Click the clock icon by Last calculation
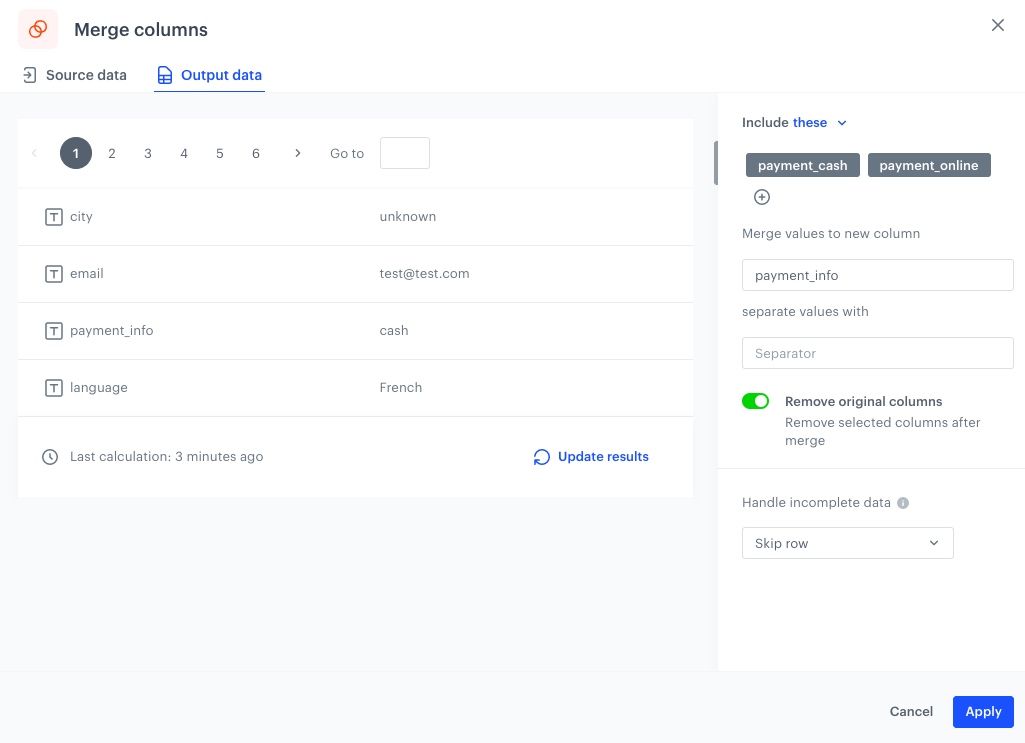Screen dimensions: 1025x743 50,457
